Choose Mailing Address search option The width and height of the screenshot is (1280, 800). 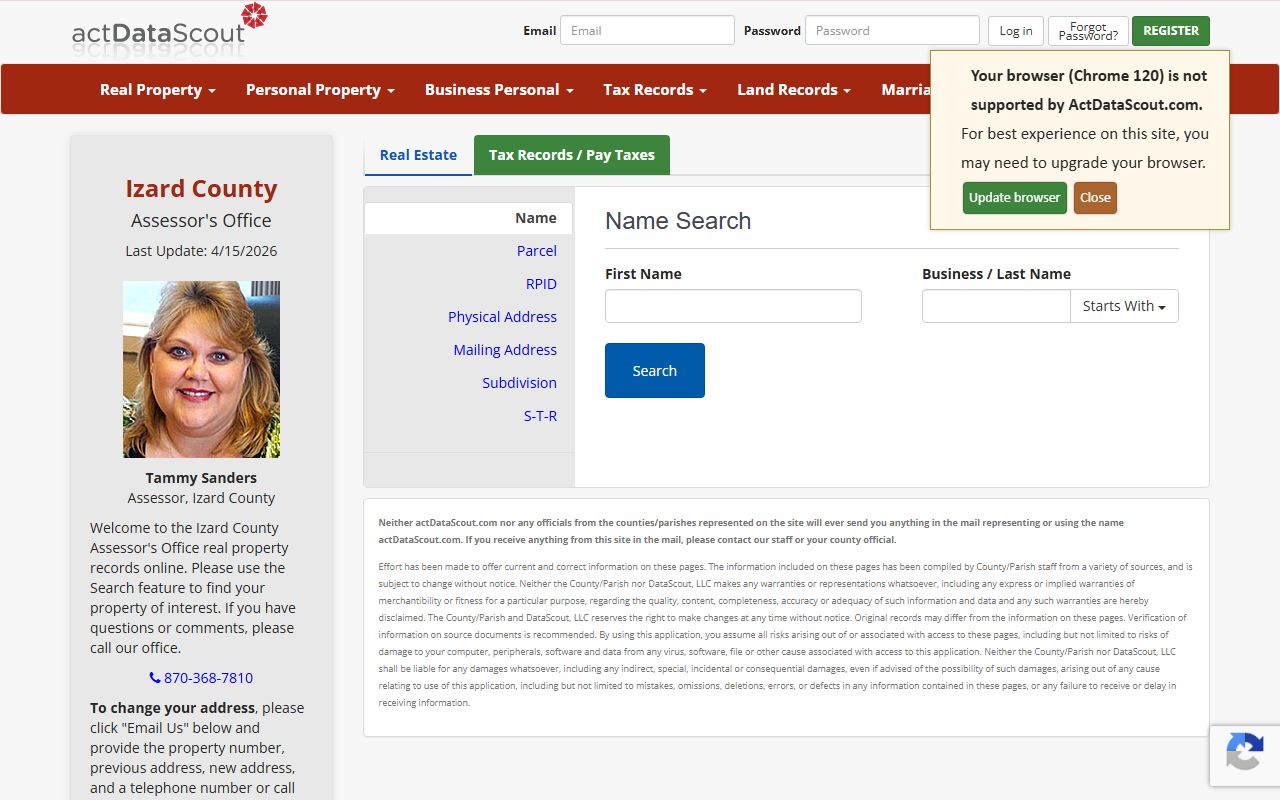505,350
